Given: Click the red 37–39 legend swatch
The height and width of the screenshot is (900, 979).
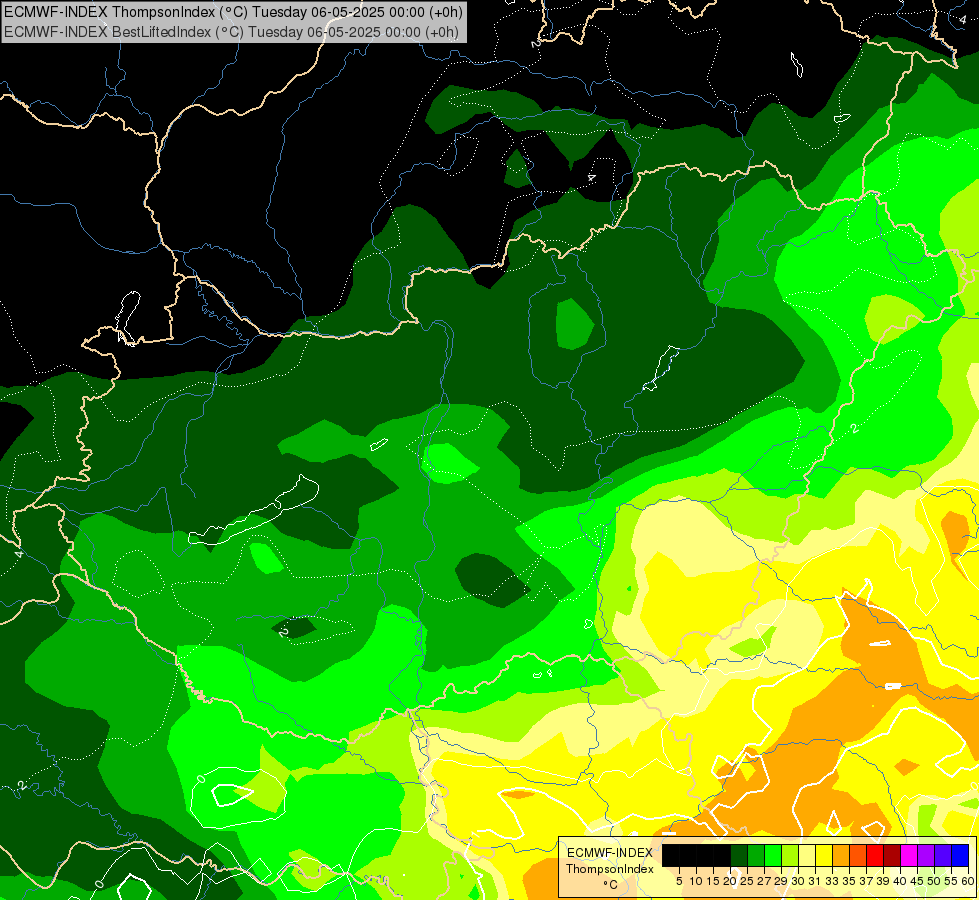Looking at the screenshot, I should [875, 855].
